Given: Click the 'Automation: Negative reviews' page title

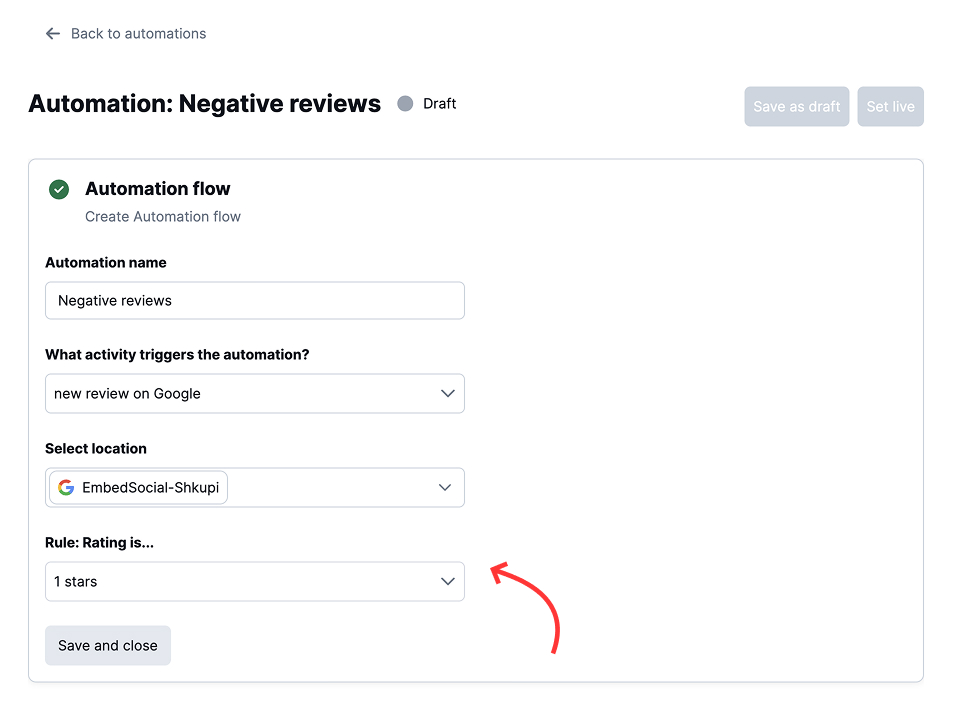Looking at the screenshot, I should [x=205, y=104].
